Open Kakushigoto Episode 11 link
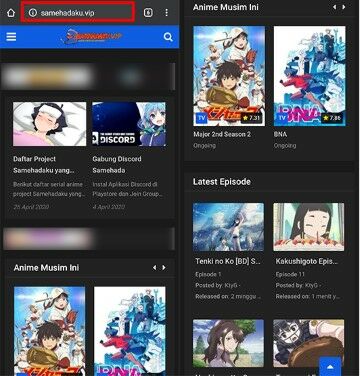This screenshot has width=360, height=376. pyautogui.click(x=306, y=262)
